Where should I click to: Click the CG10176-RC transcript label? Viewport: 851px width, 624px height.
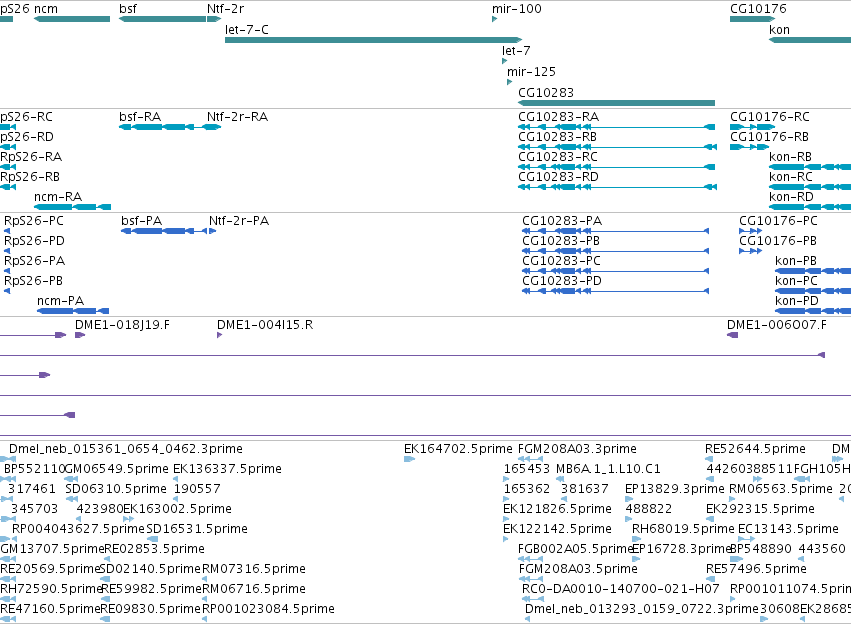(770, 117)
